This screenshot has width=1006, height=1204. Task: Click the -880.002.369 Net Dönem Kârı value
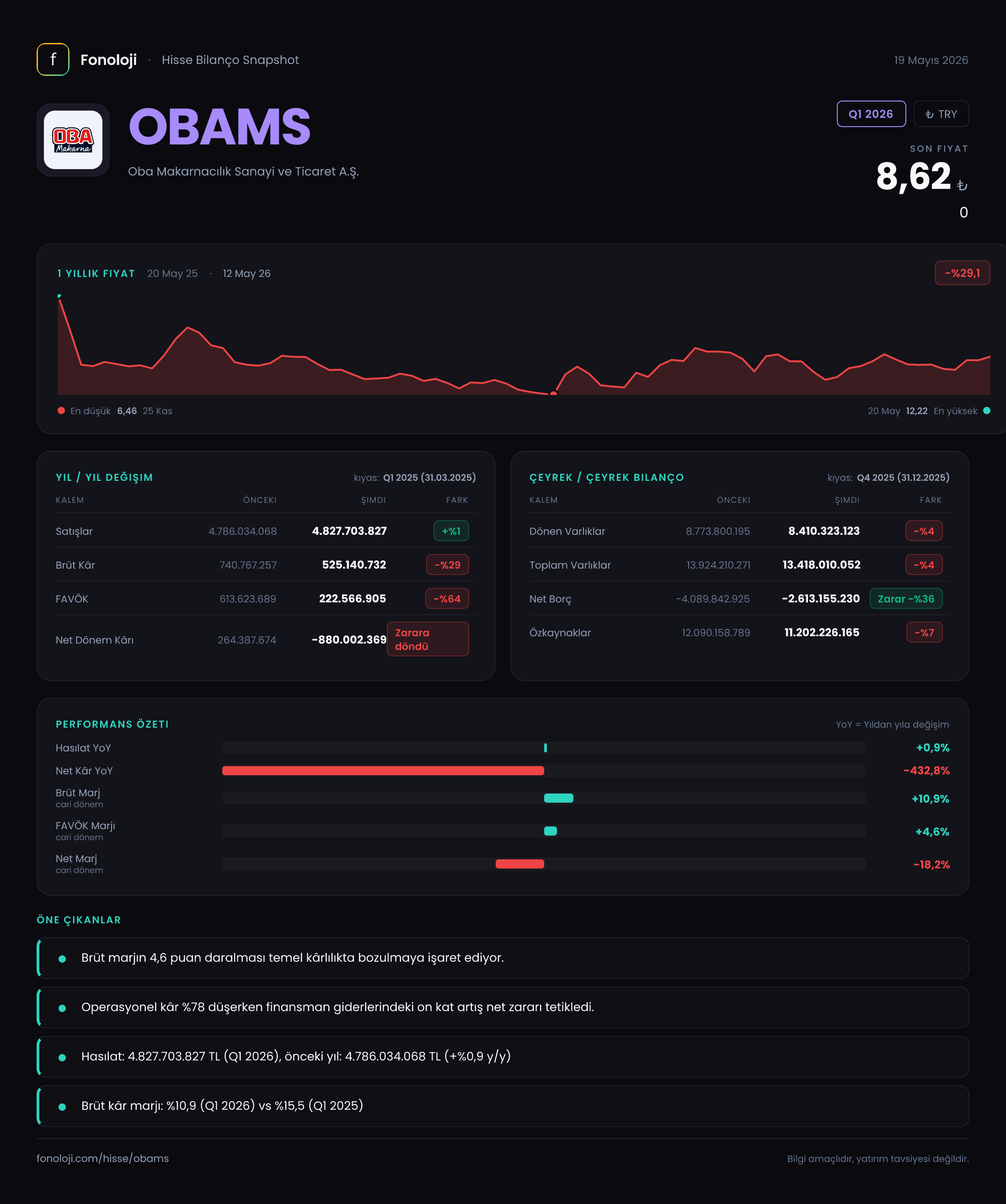tap(349, 640)
